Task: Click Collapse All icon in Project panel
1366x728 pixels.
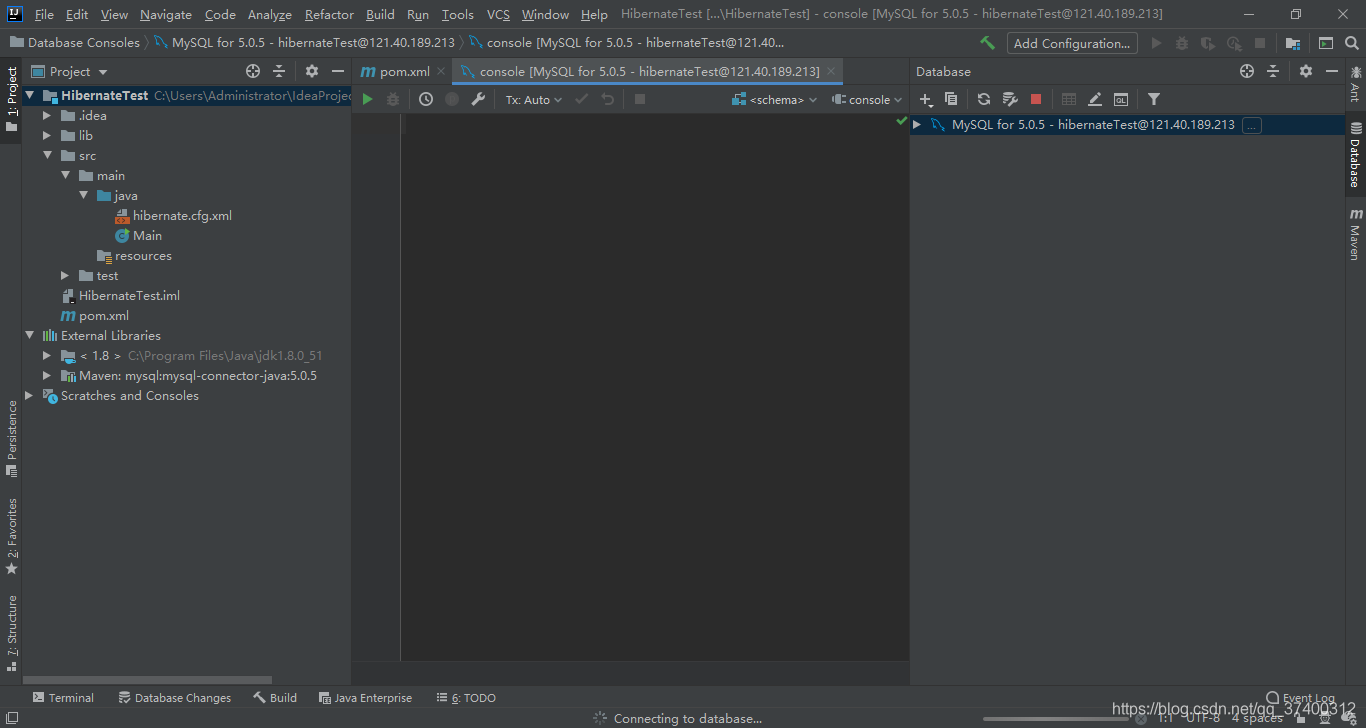Action: [x=279, y=71]
